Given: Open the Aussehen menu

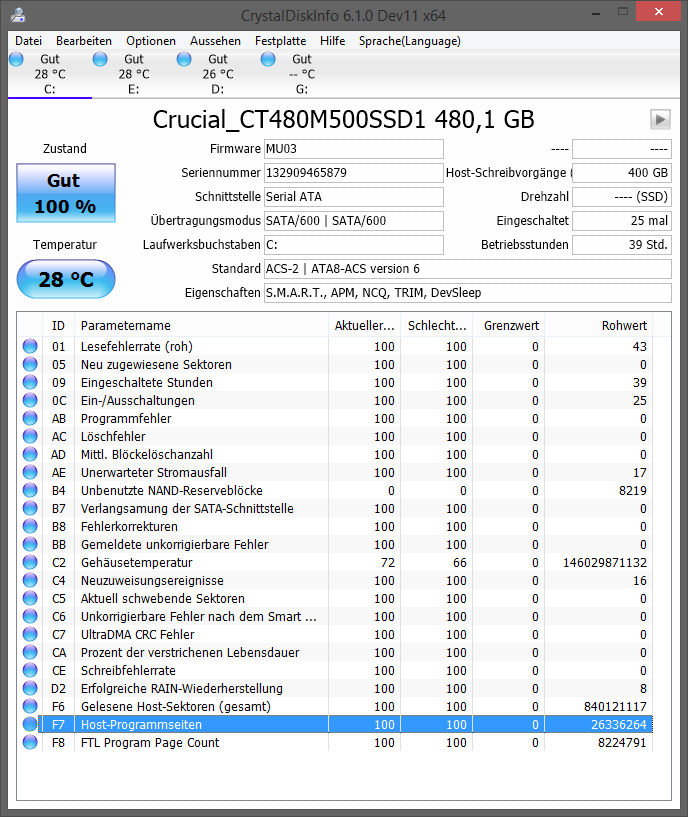Looking at the screenshot, I should (x=215, y=41).
